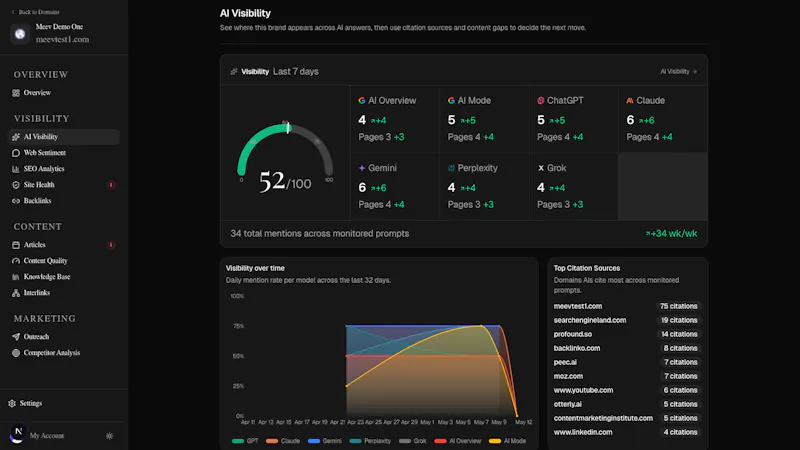Click the Last 7 days period label
The height and width of the screenshot is (450, 800).
pos(295,71)
